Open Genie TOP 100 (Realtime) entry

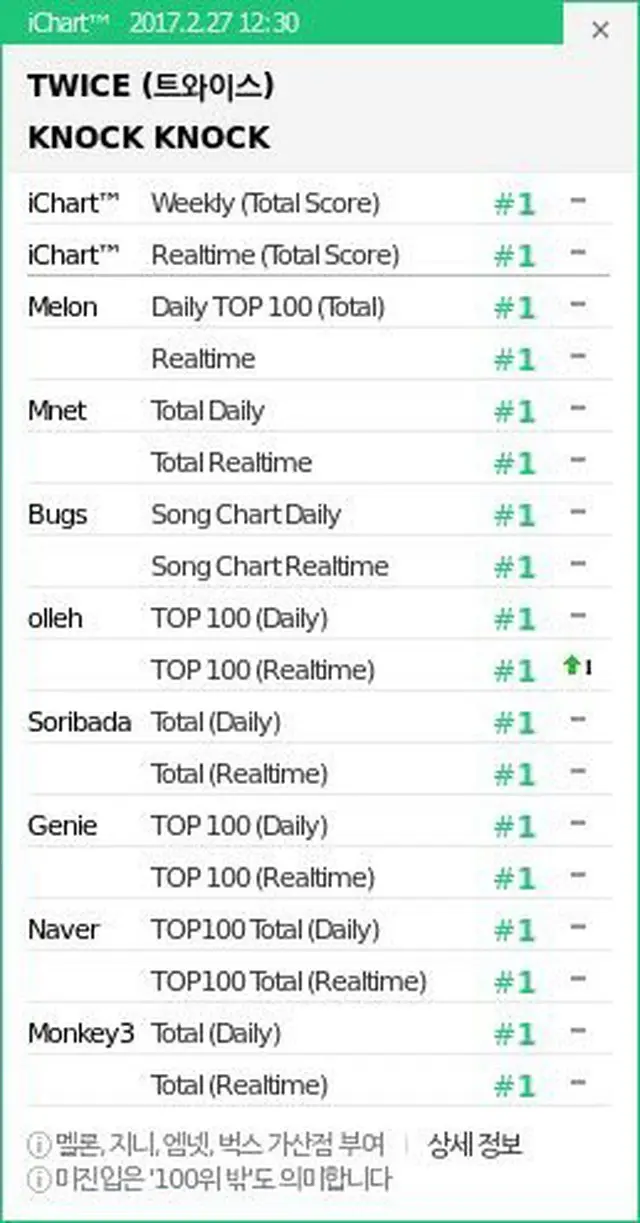[x=318, y=878]
